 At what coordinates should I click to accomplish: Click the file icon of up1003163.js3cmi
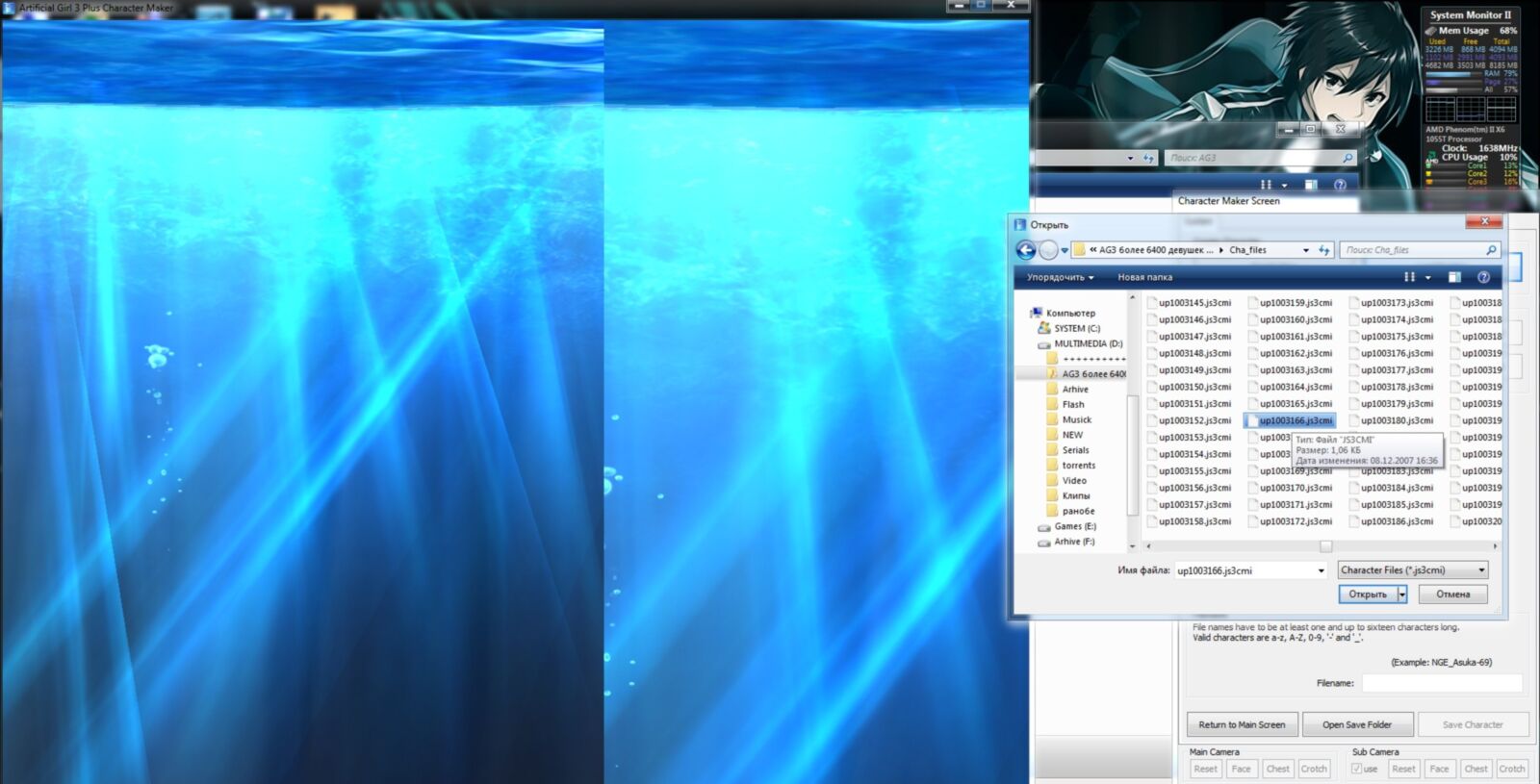coord(1252,370)
